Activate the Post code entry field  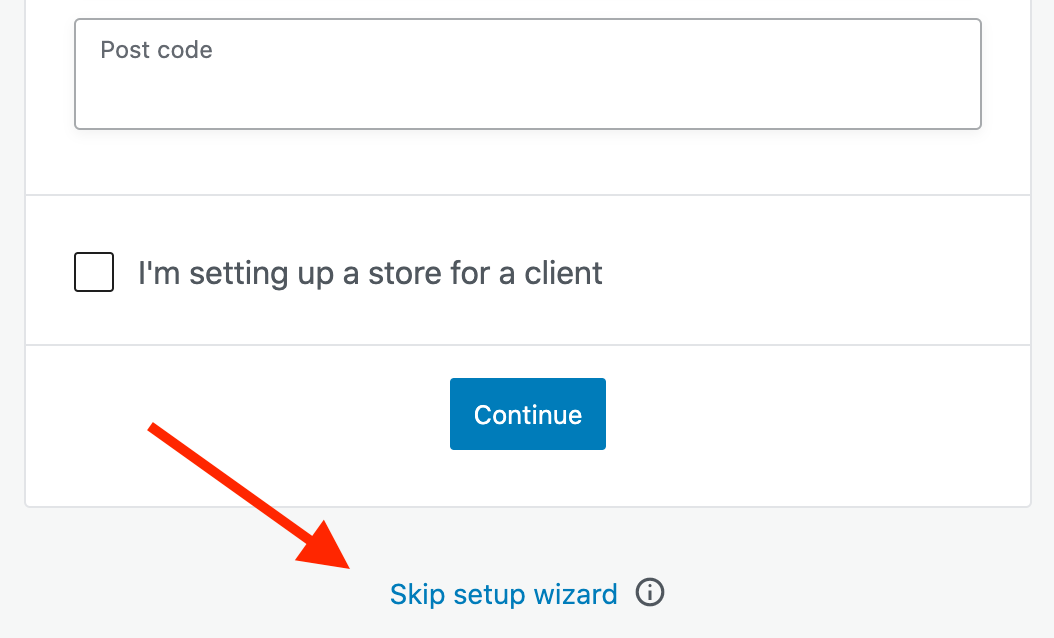[x=527, y=85]
